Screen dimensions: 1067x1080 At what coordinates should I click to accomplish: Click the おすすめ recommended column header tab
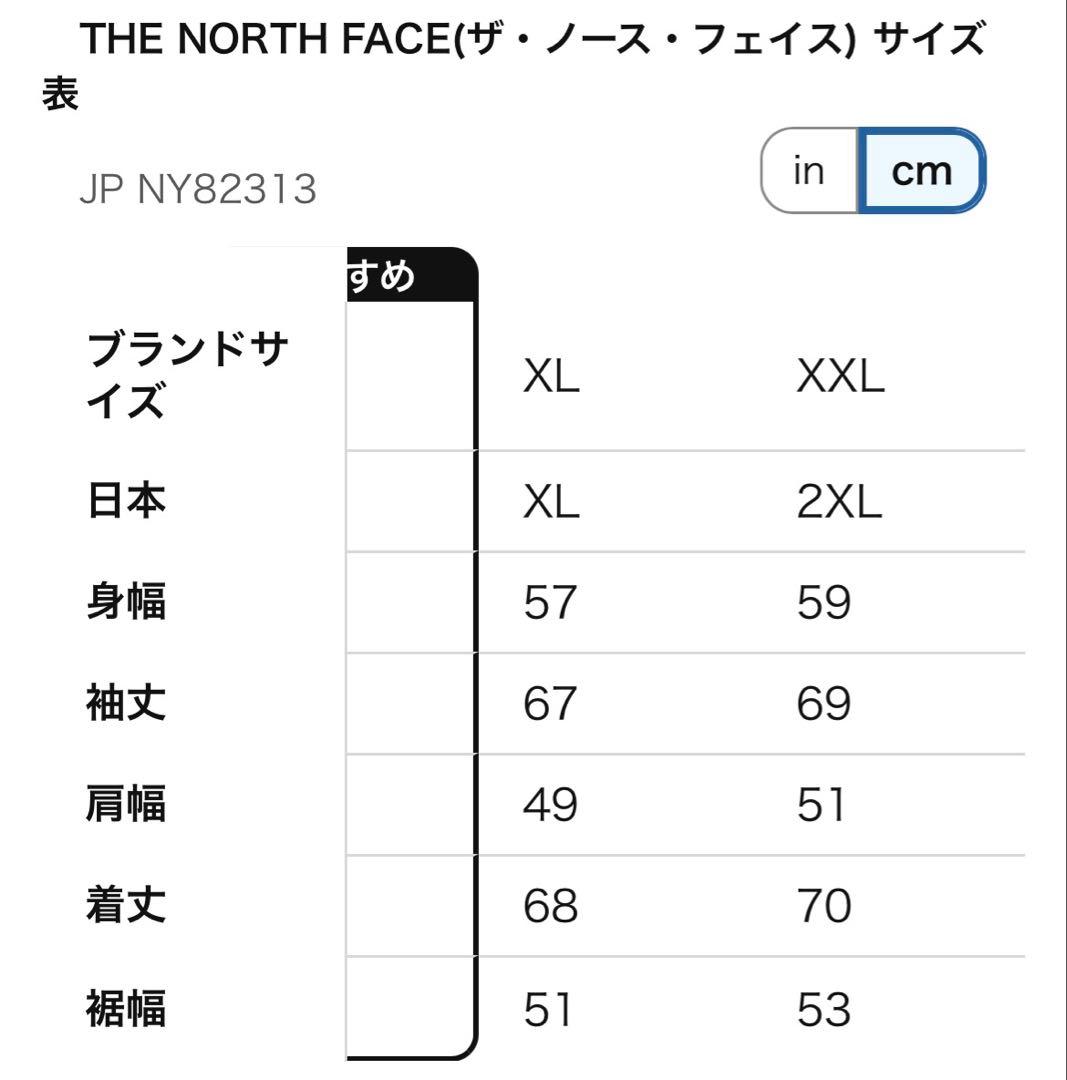click(x=410, y=274)
